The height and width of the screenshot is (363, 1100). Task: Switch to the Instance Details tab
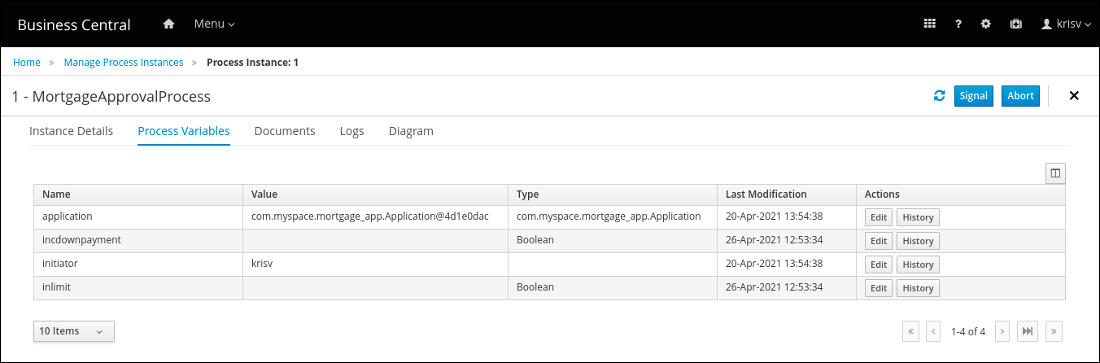tap(71, 131)
